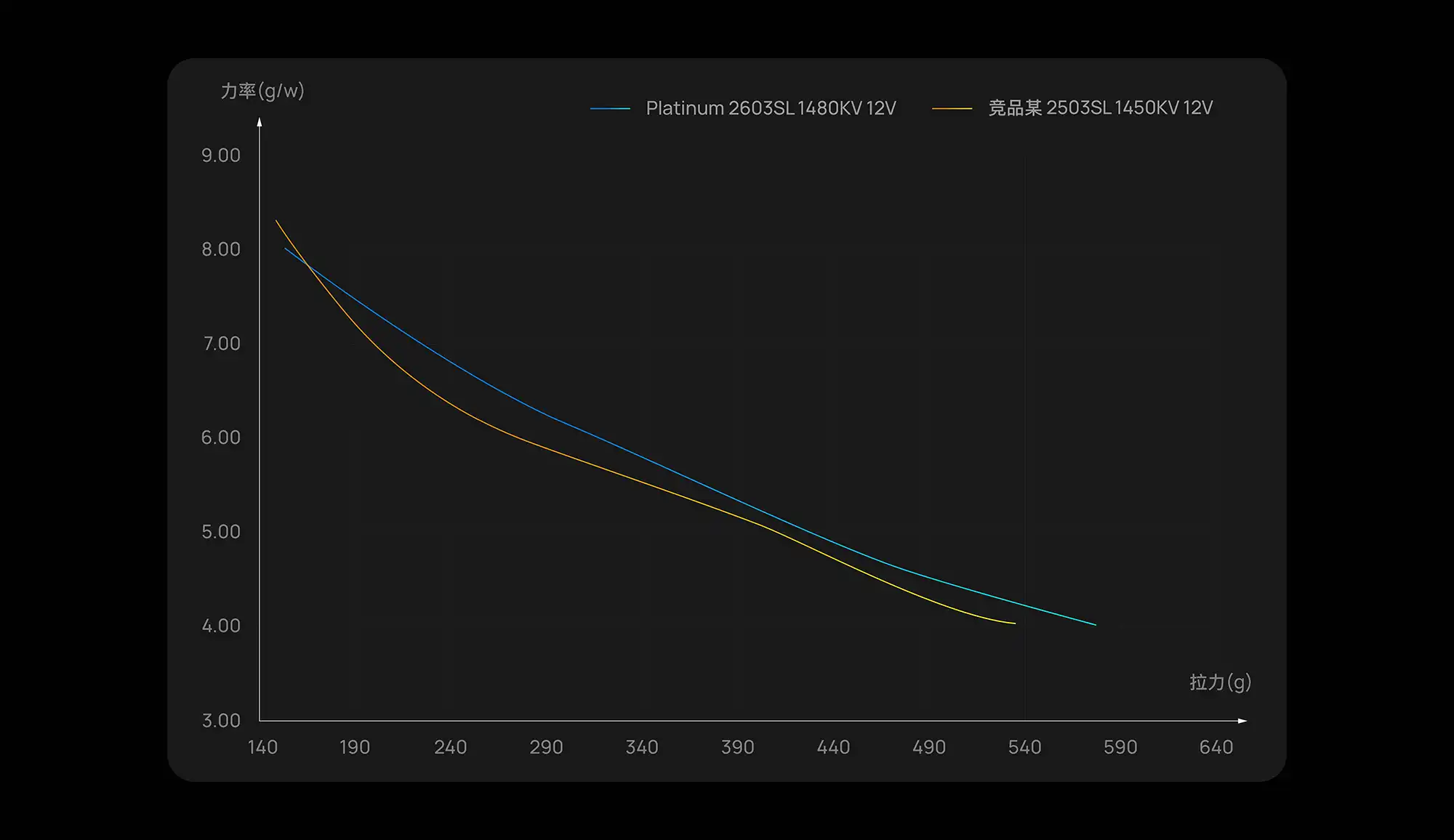Select the Platinum 2603SL 1480KV 12V legend label
Viewport: 1454px width, 840px height.
point(771,108)
